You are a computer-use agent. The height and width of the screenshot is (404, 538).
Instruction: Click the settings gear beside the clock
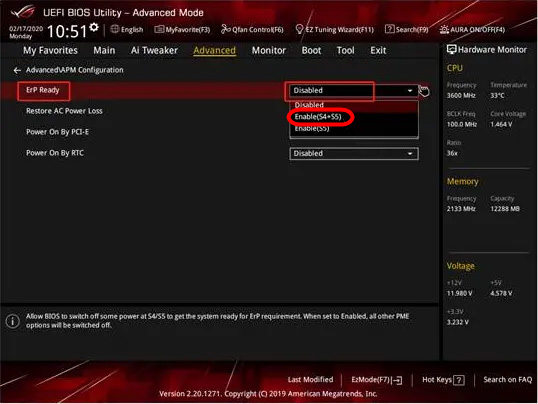click(x=94, y=27)
